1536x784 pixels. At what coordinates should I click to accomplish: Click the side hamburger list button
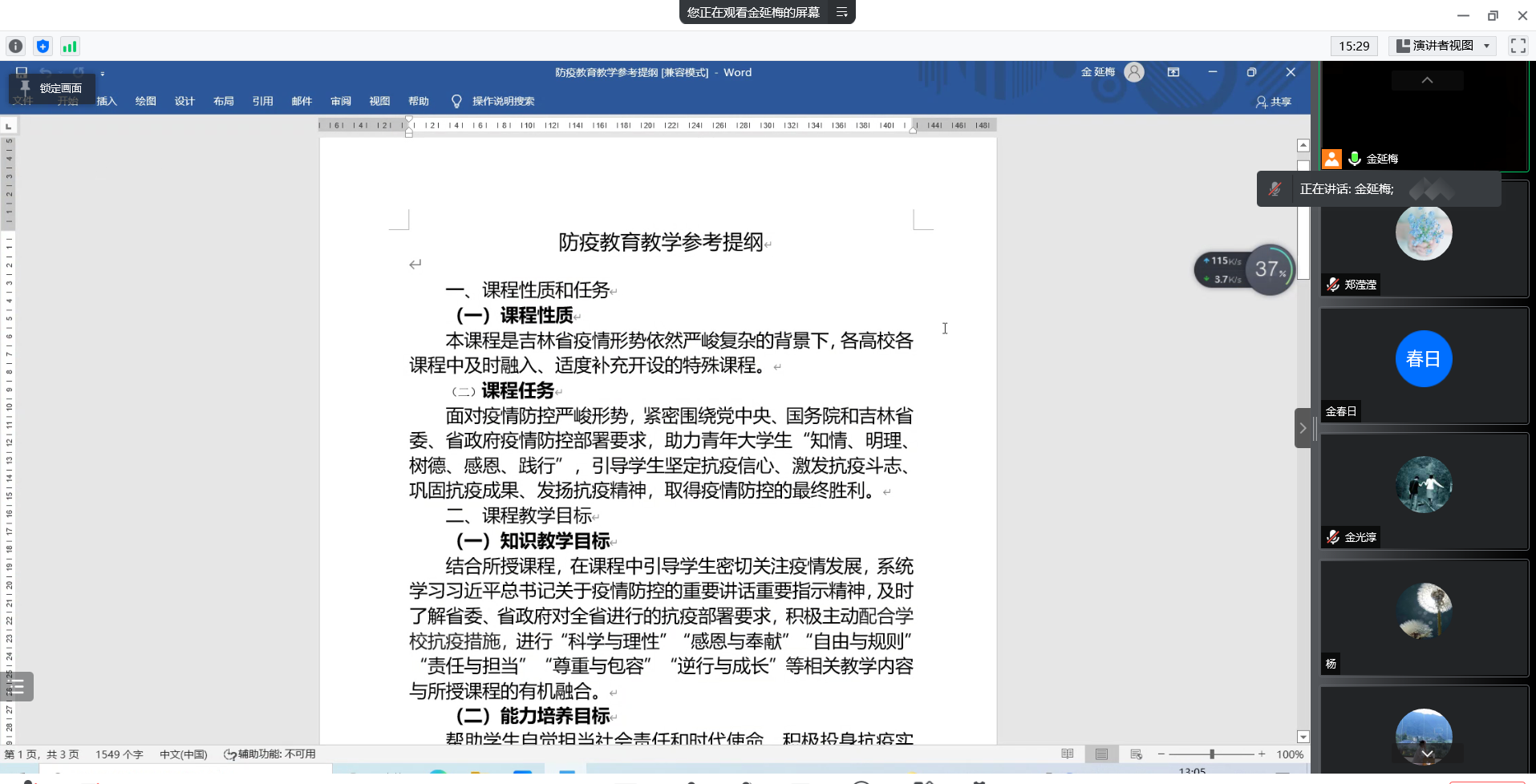click(x=17, y=686)
